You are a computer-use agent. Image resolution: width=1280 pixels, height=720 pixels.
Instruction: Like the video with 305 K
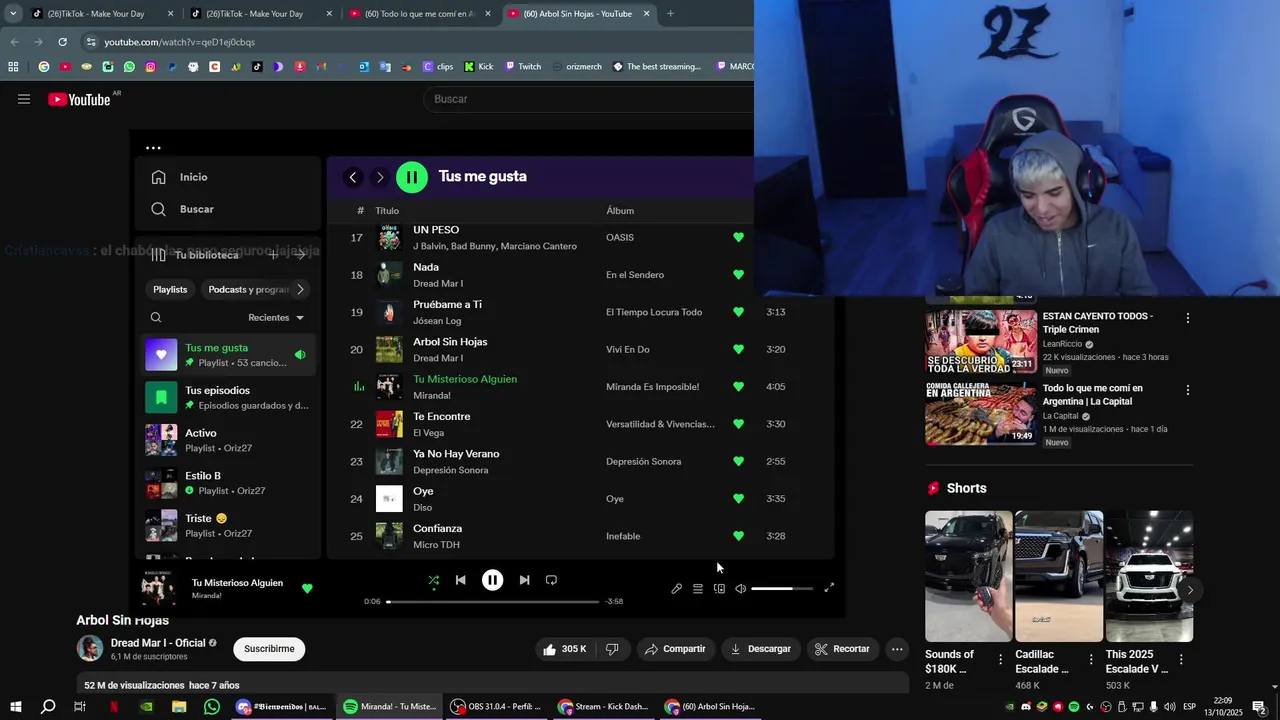[564, 649]
